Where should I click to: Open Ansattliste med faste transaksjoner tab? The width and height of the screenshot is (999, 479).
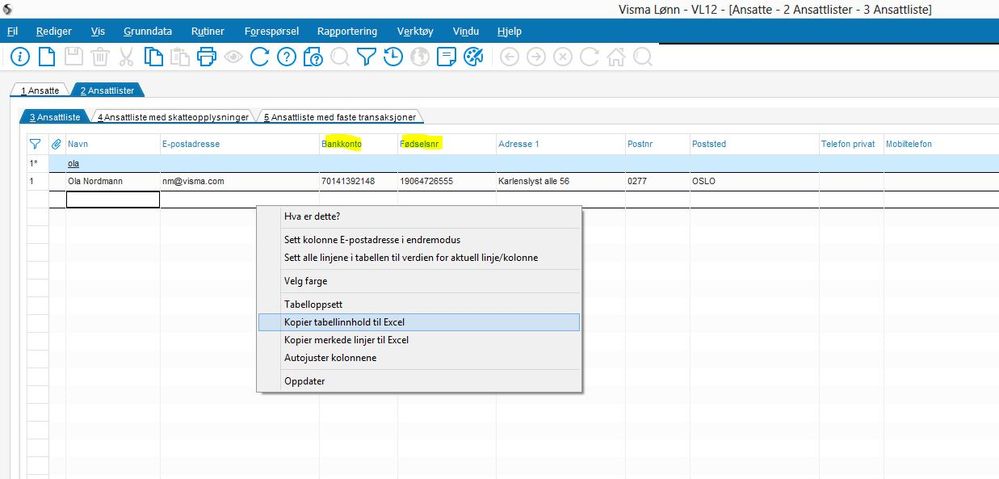click(x=340, y=117)
